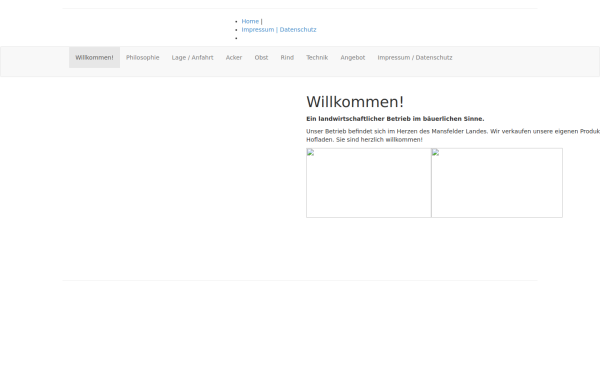Go to the Angebot page
Image resolution: width=600 pixels, height=375 pixels.
(x=353, y=58)
